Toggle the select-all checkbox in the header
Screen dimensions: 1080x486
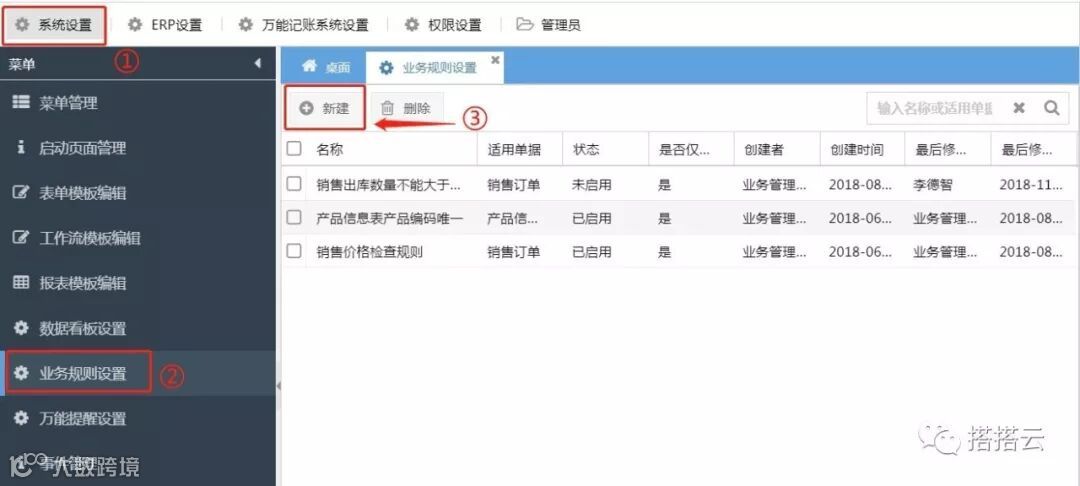click(294, 149)
